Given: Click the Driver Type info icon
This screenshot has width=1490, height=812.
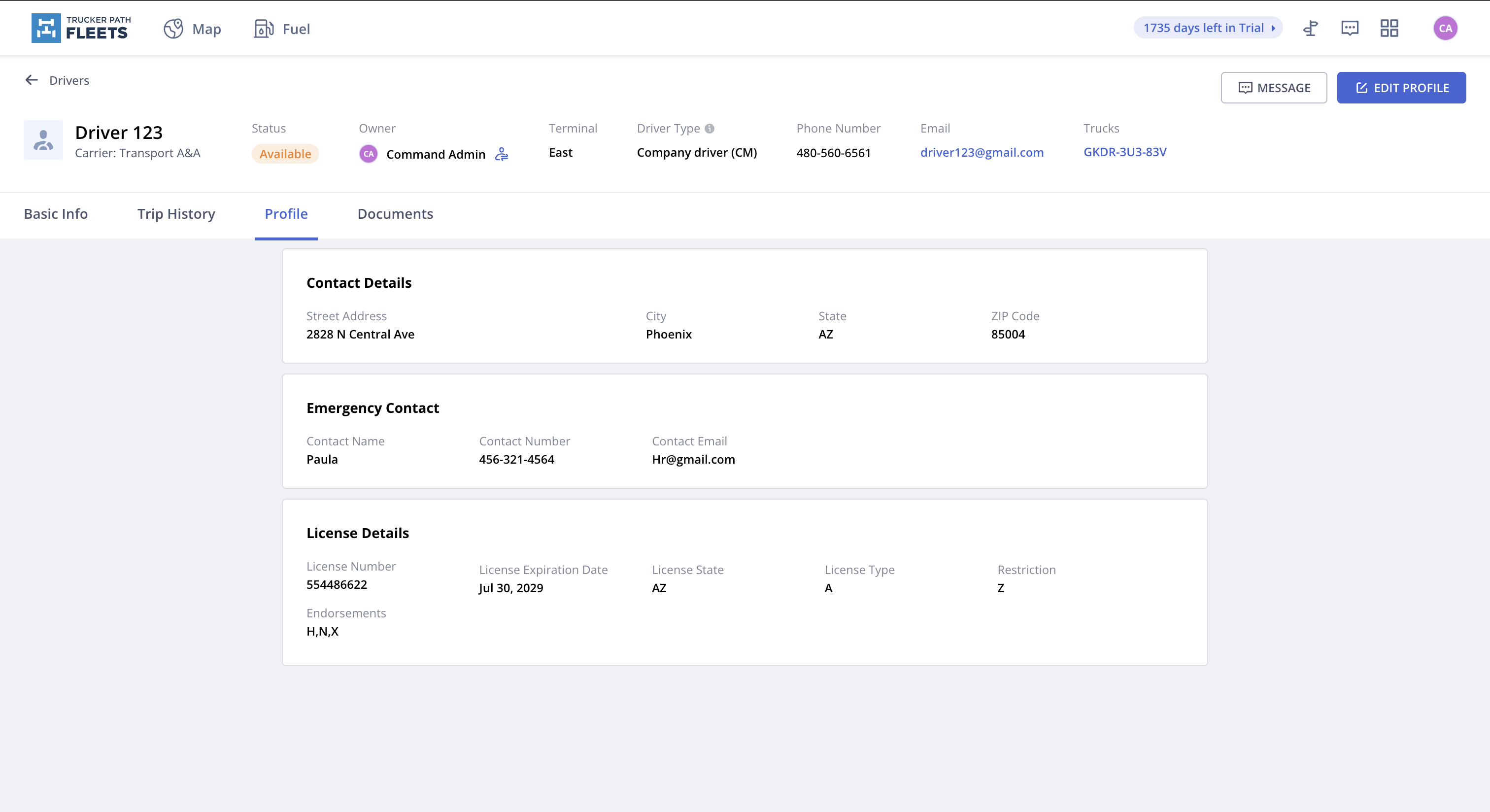Looking at the screenshot, I should [x=710, y=129].
